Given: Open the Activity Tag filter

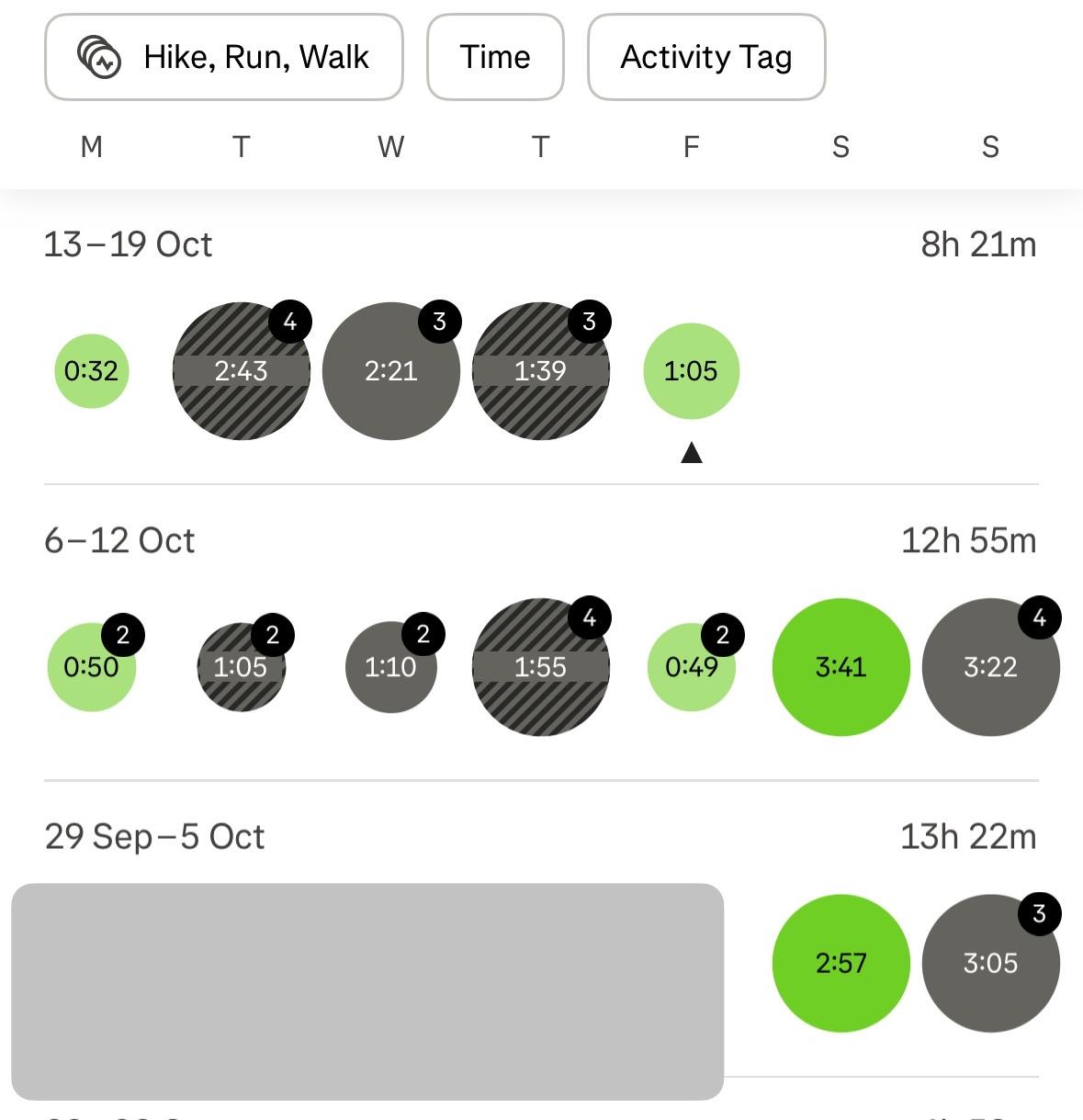Looking at the screenshot, I should click(705, 57).
